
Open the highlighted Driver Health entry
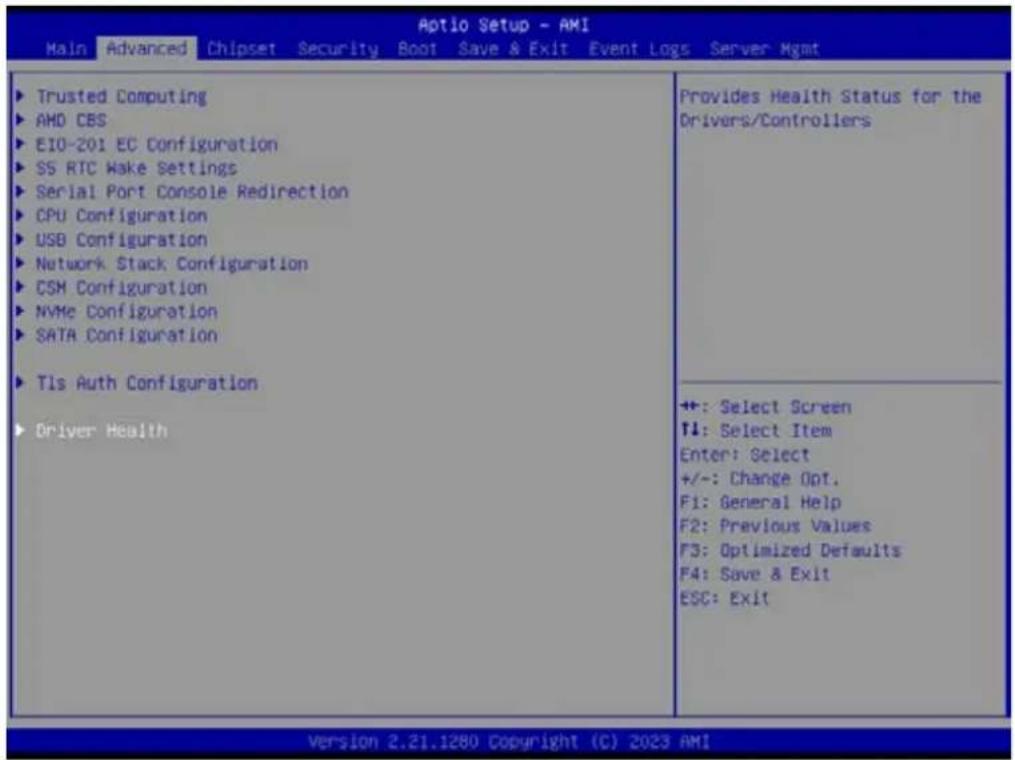pyautogui.click(x=102, y=431)
